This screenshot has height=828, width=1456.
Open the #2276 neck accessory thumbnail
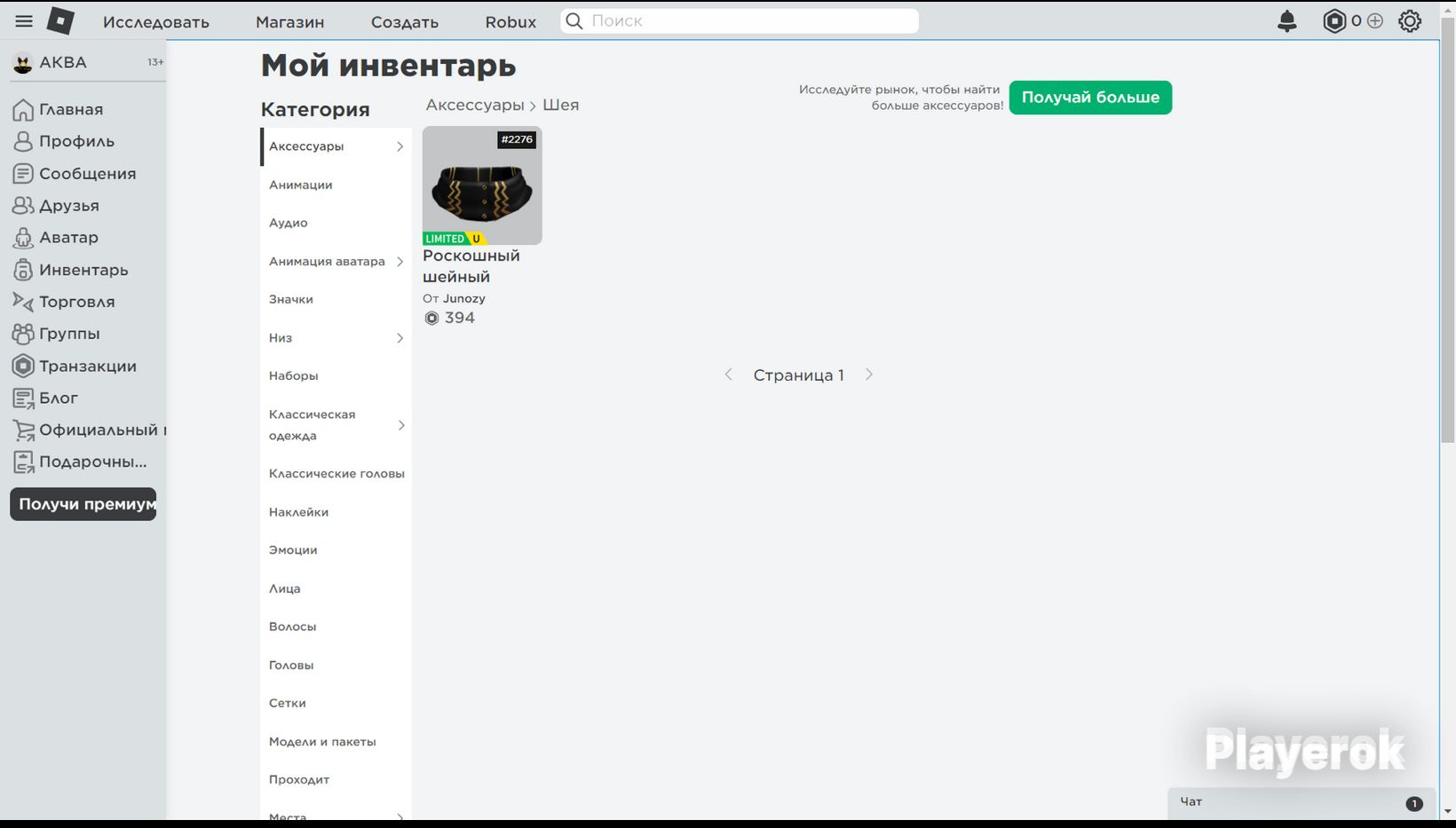click(482, 185)
